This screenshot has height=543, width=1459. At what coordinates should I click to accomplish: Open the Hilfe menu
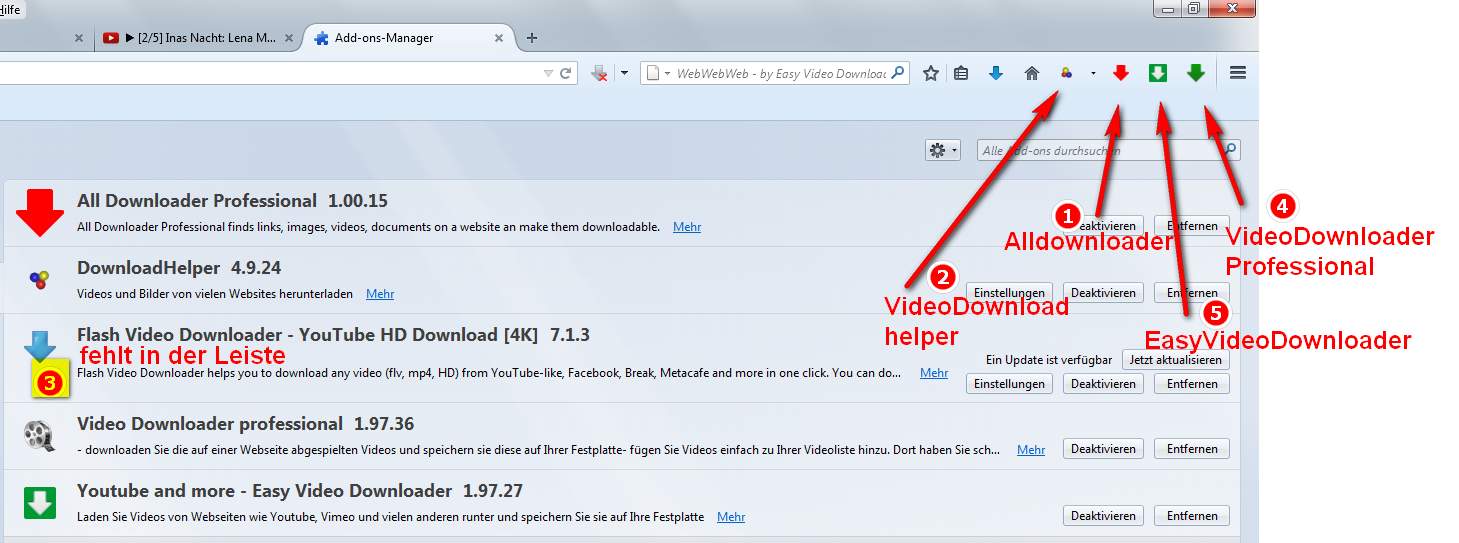point(8,9)
